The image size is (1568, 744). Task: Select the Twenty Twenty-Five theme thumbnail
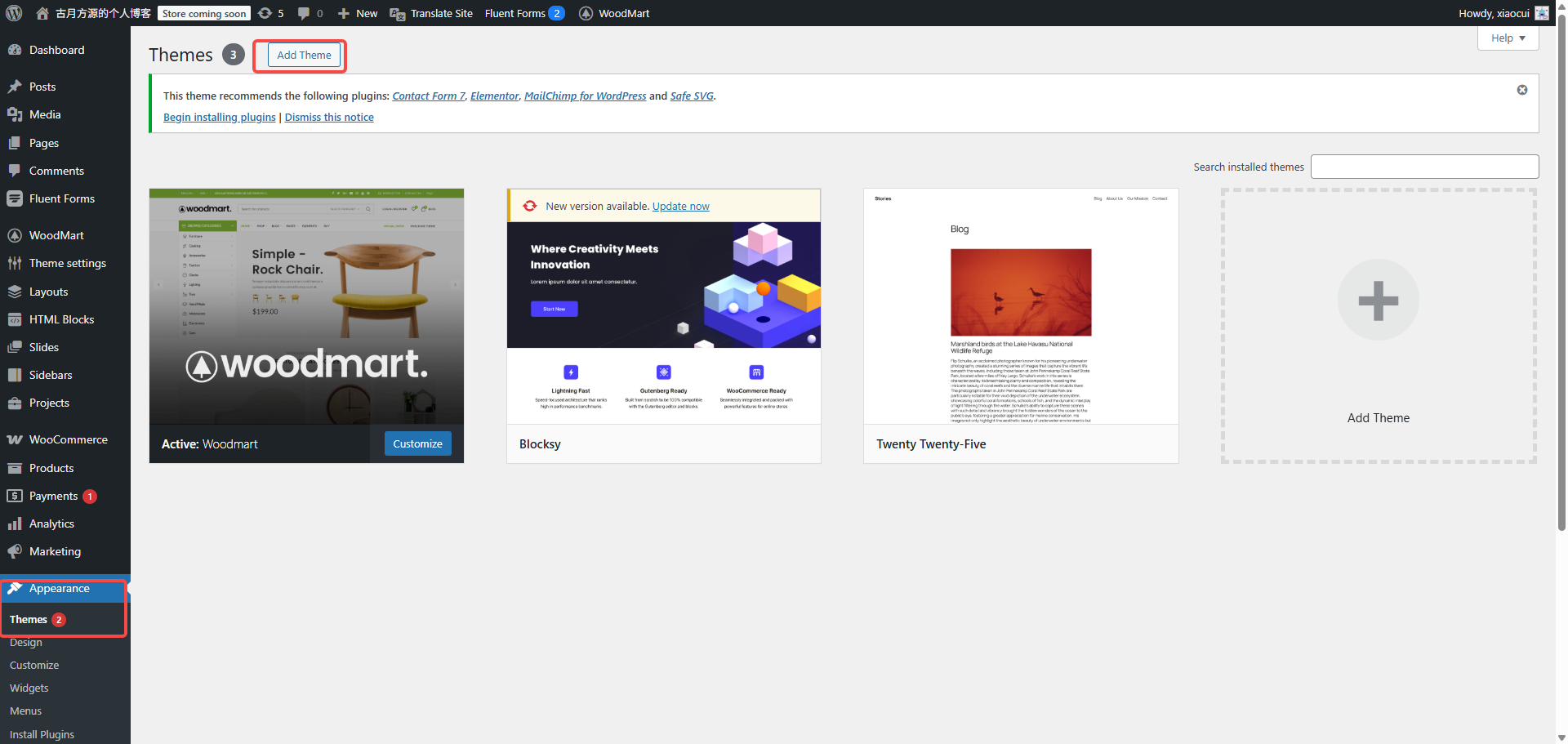coord(1020,306)
